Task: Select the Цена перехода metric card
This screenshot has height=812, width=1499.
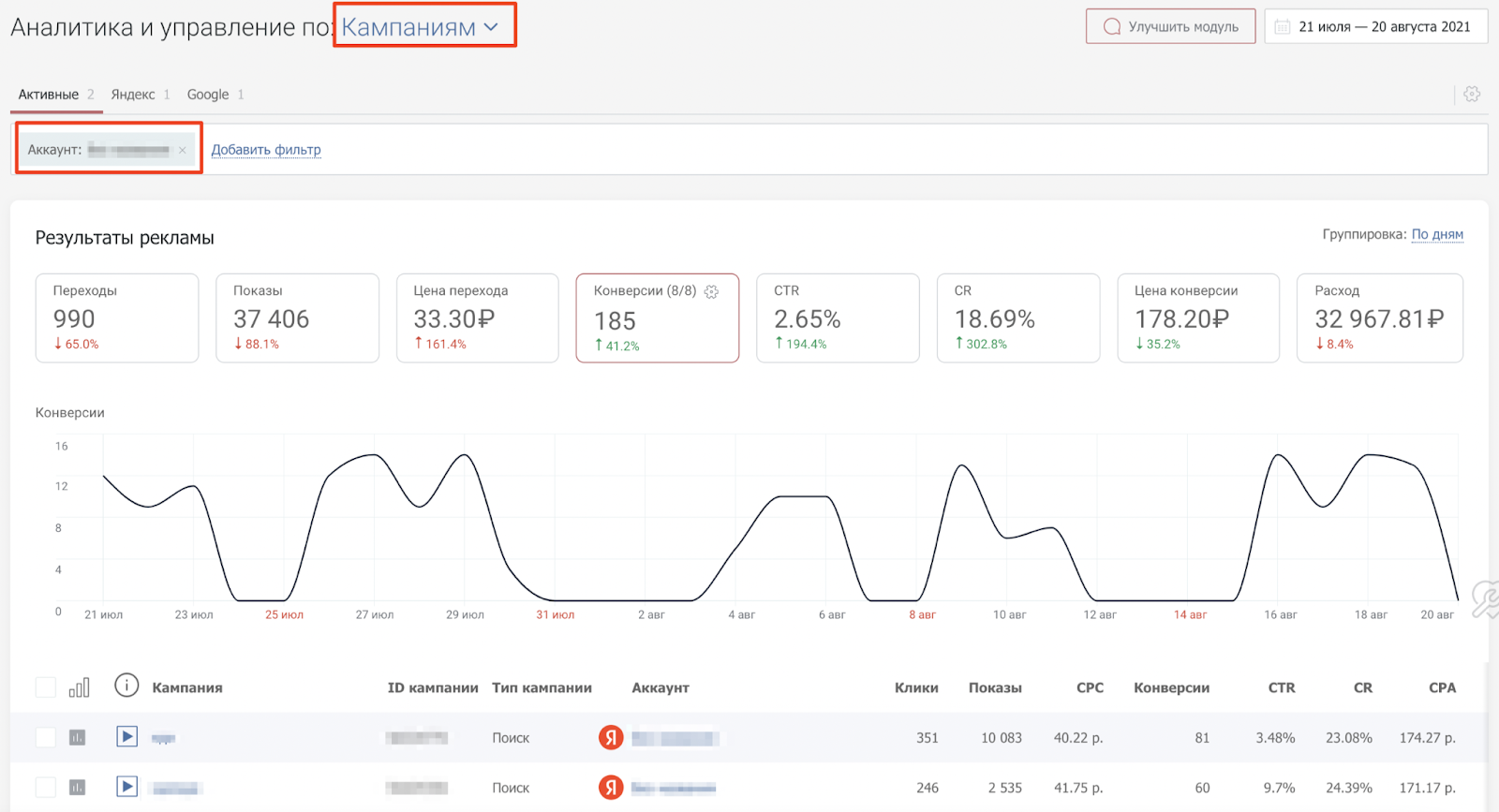Action: [x=478, y=317]
